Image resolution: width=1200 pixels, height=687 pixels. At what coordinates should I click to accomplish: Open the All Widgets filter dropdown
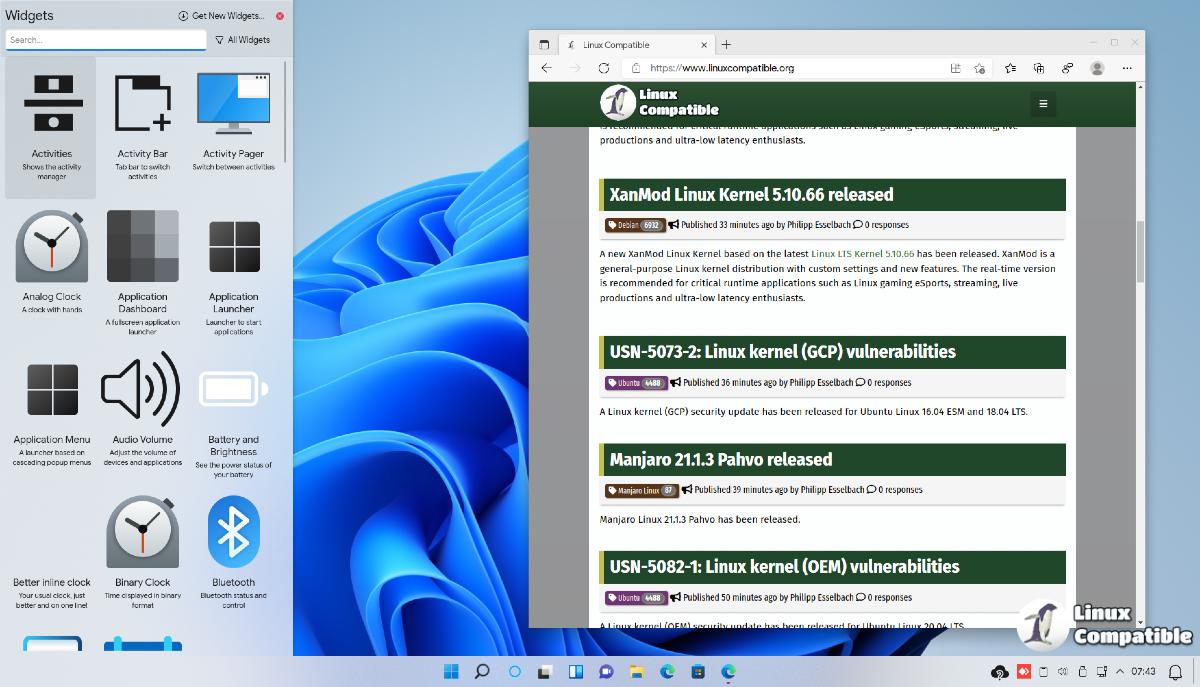click(x=243, y=40)
